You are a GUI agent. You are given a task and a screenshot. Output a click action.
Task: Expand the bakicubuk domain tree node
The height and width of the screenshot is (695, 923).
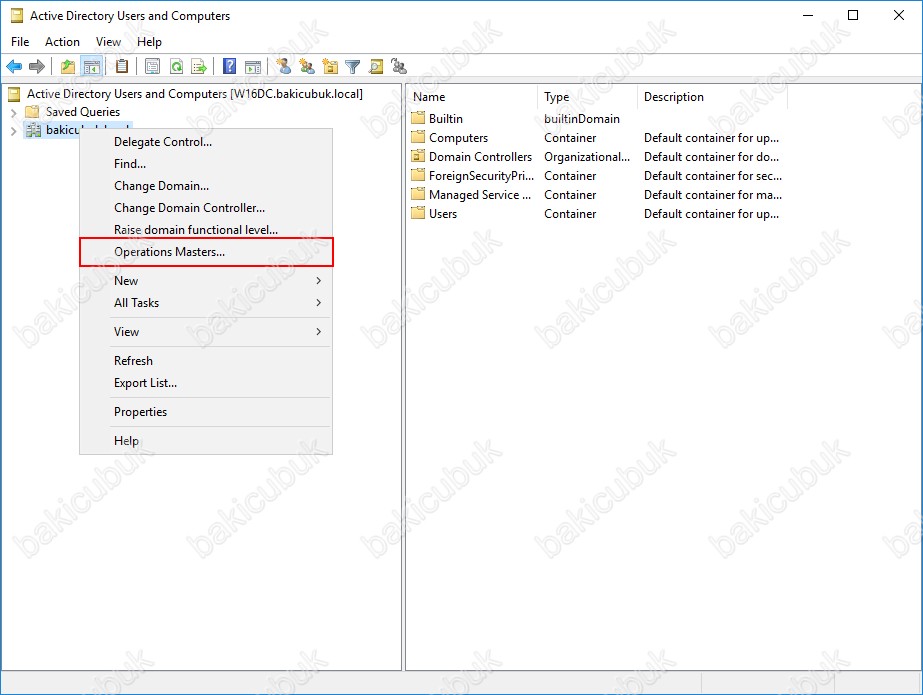(x=14, y=130)
